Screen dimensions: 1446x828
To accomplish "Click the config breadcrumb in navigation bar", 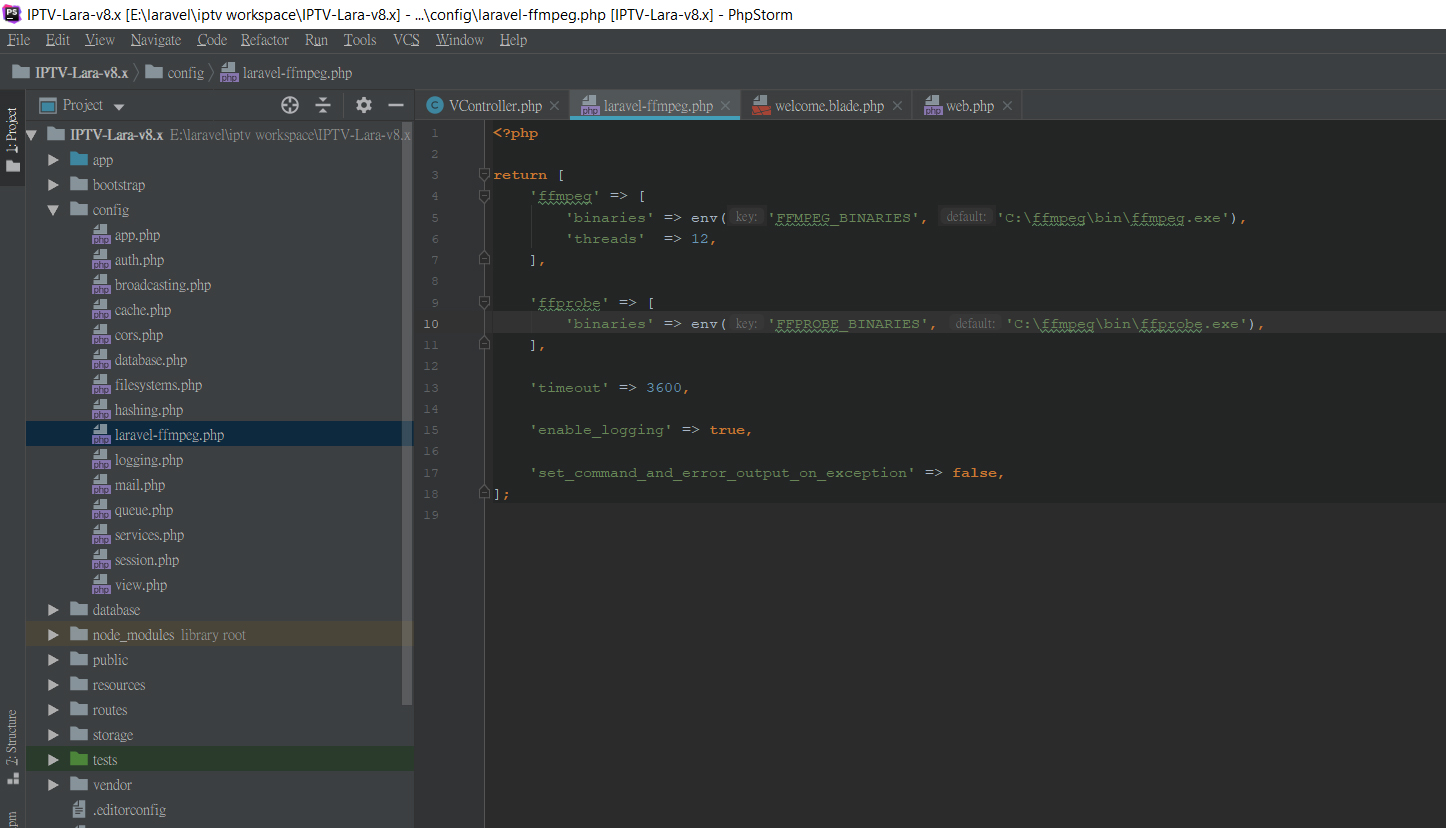I will pos(174,73).
